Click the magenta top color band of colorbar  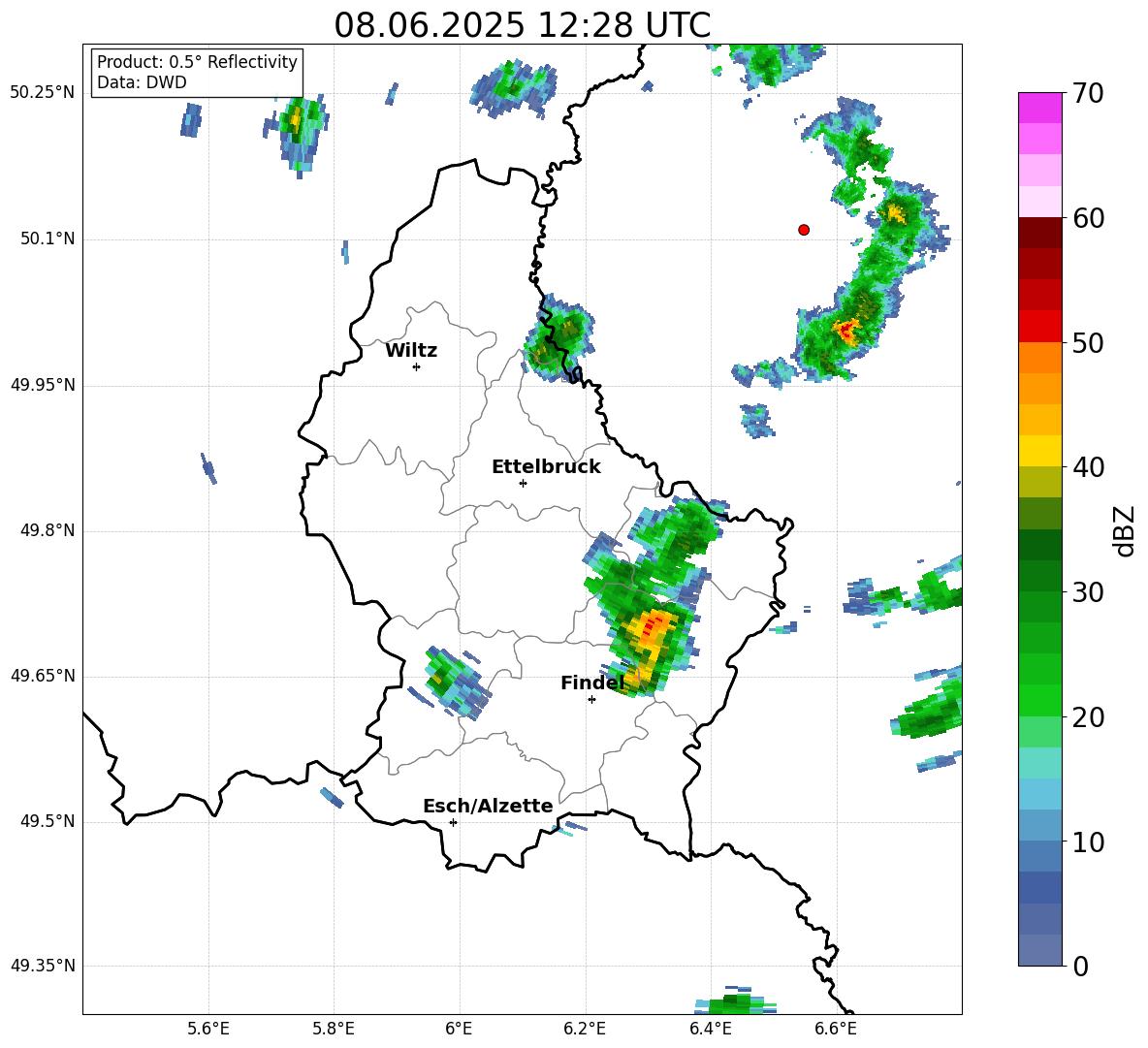pyautogui.click(x=1039, y=108)
